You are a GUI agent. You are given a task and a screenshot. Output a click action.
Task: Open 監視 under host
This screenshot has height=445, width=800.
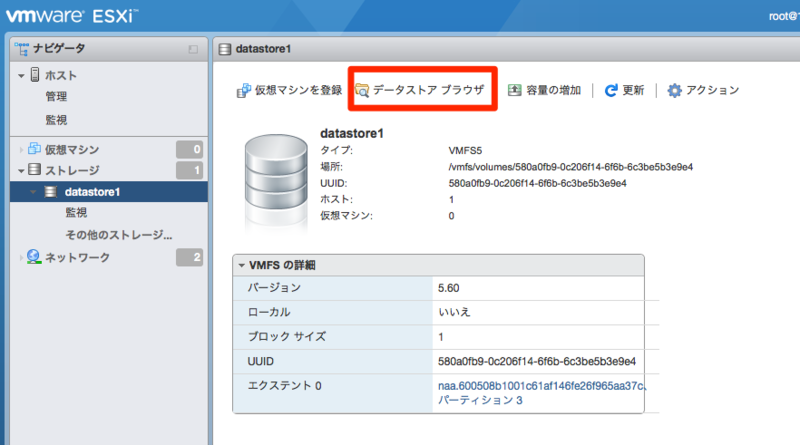(x=56, y=119)
